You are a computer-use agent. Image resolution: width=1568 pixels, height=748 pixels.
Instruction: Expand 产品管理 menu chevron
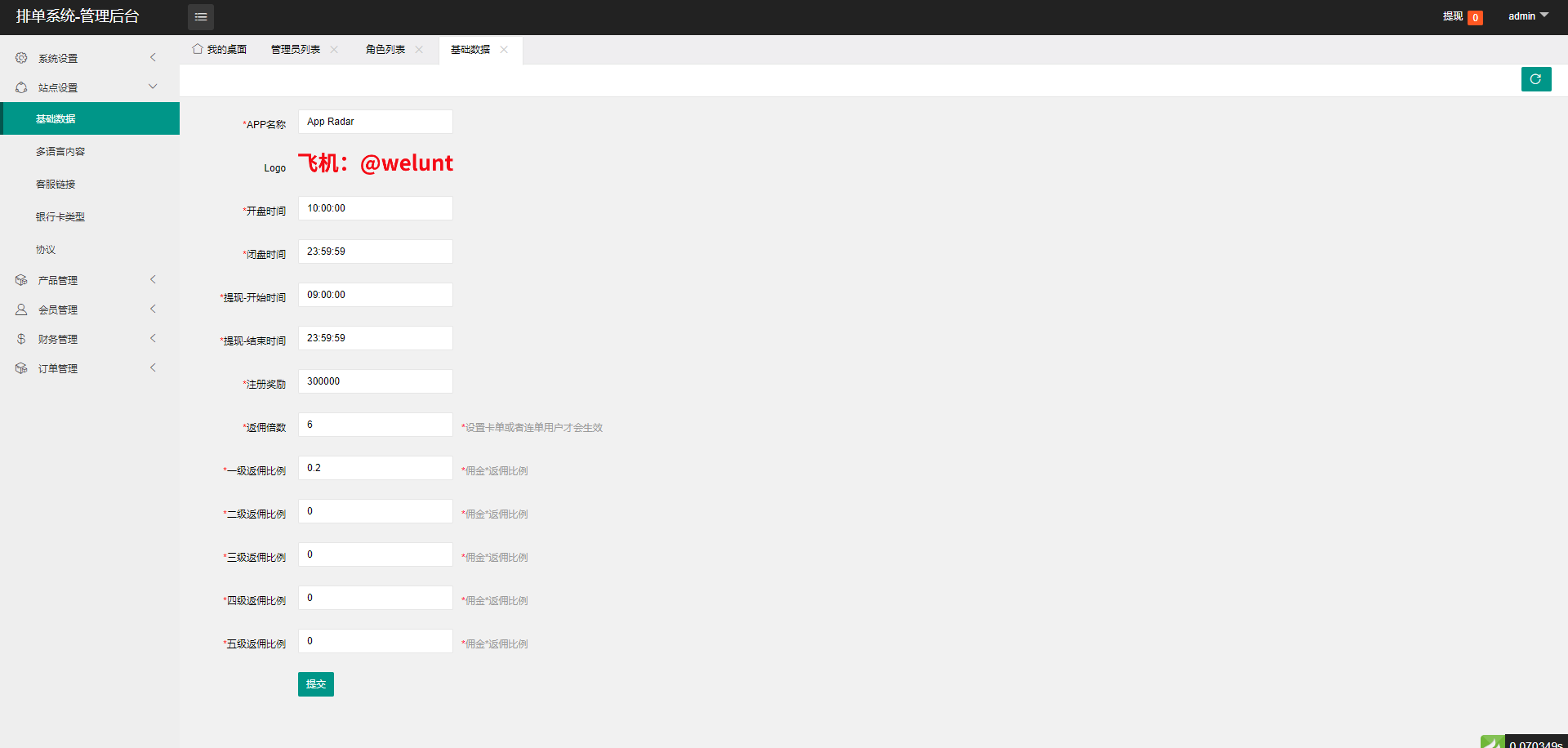(153, 279)
